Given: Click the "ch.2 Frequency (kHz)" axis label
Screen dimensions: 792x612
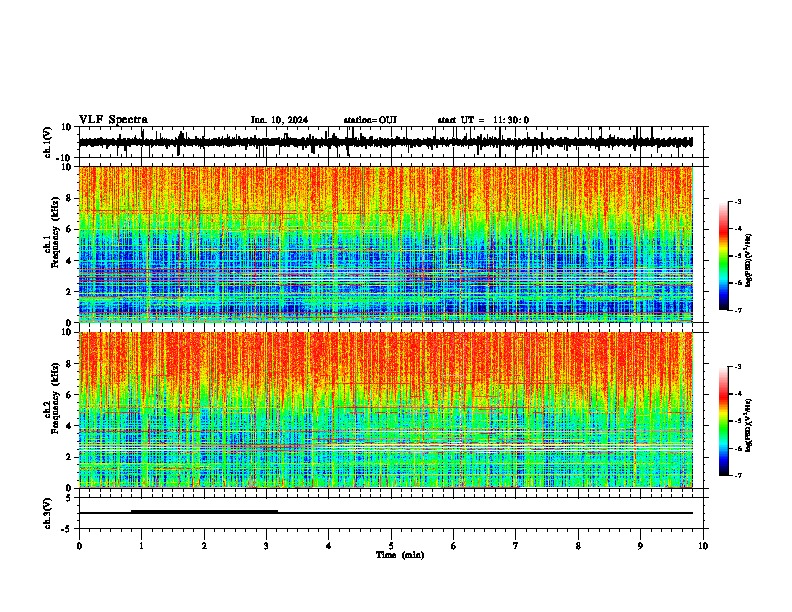Looking at the screenshot, I should pos(53,398).
